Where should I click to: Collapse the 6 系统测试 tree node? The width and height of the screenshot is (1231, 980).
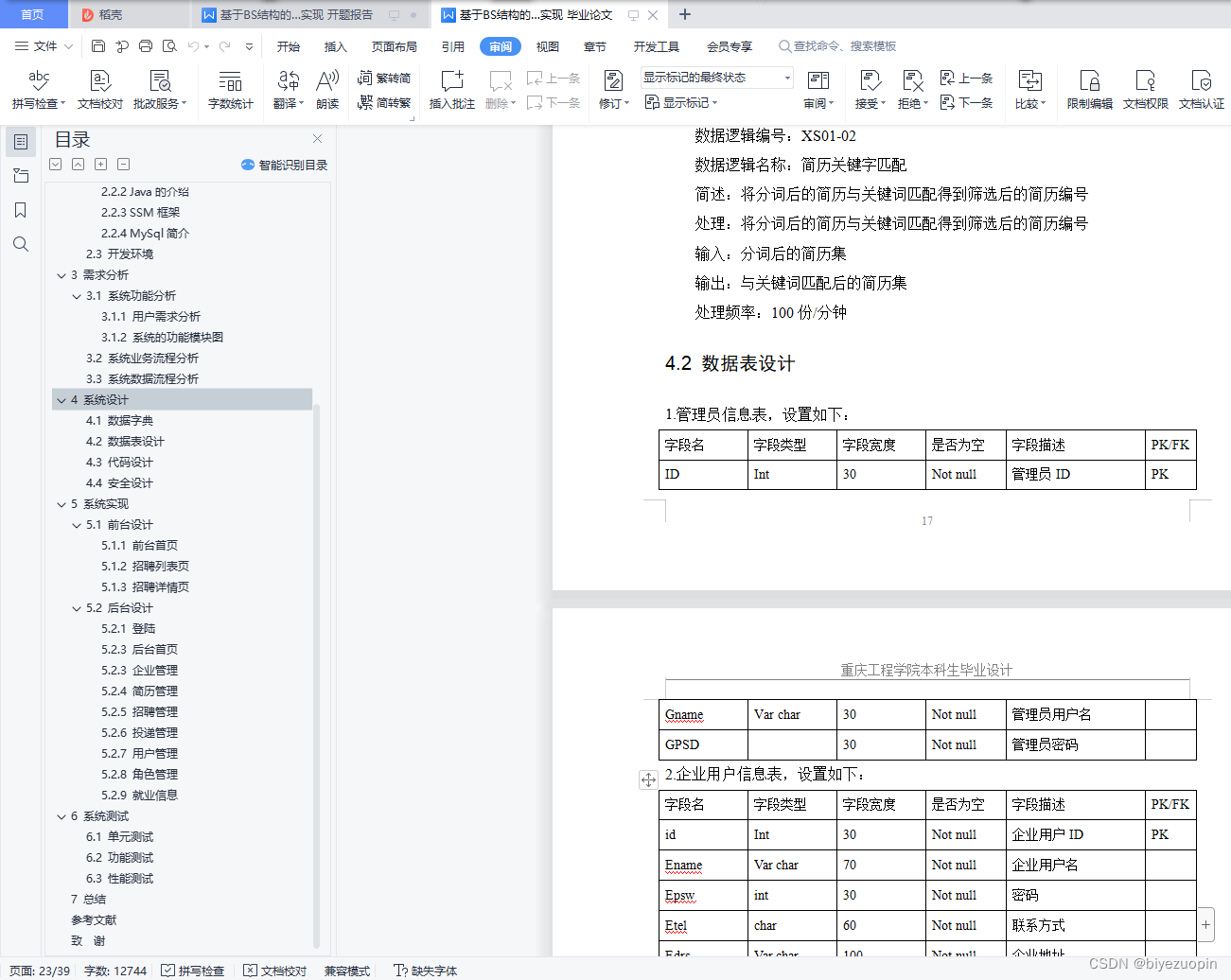click(62, 816)
